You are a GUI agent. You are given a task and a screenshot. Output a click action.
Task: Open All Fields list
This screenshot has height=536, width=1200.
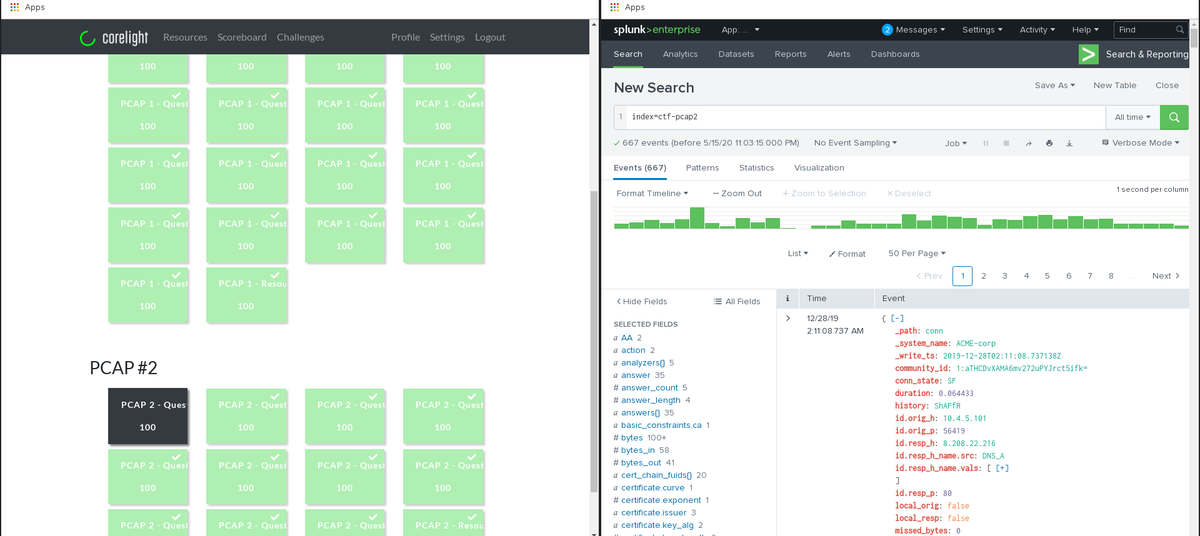[737, 301]
